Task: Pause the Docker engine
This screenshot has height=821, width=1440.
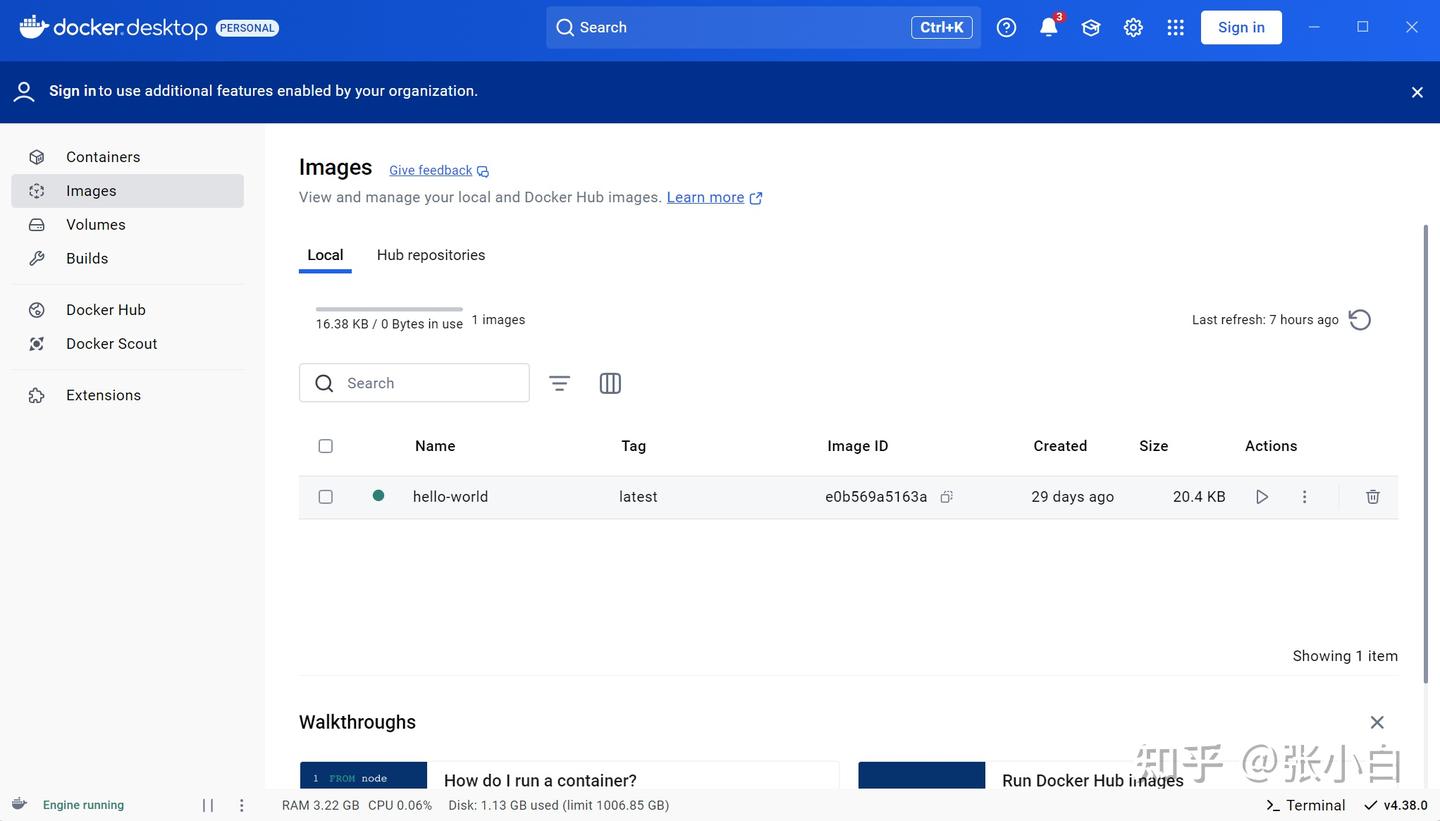Action: (x=208, y=805)
